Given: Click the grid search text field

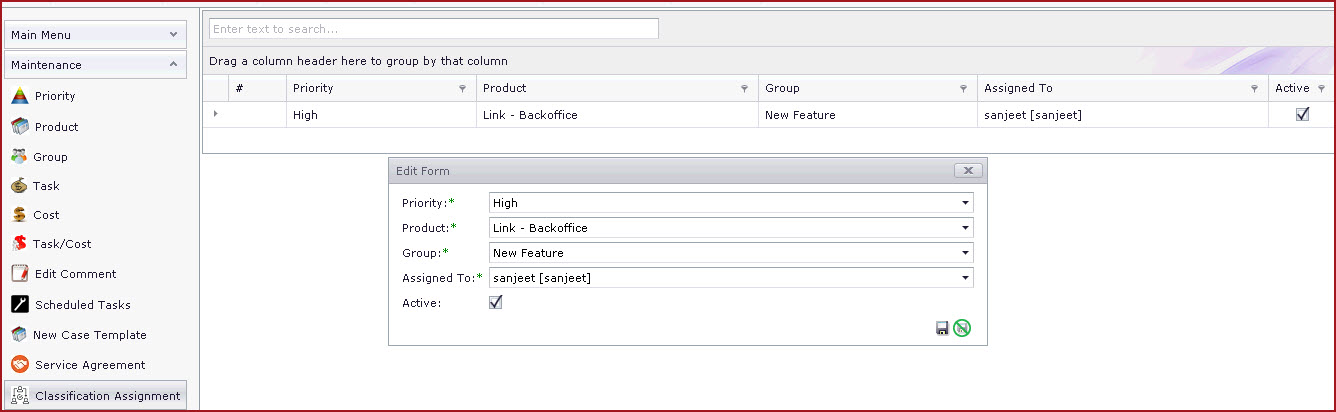Looking at the screenshot, I should tap(434, 29).
